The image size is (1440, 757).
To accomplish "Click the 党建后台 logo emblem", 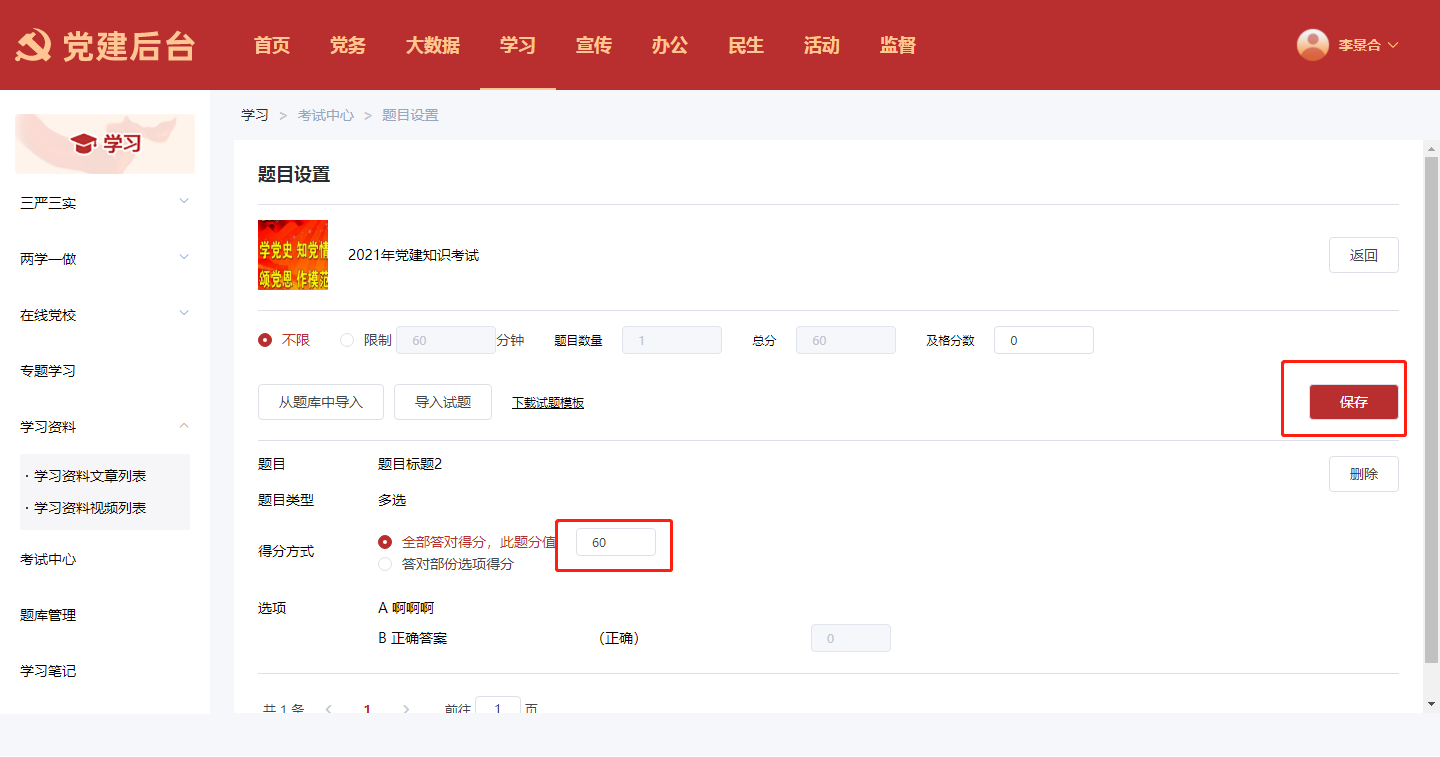I will coord(34,46).
